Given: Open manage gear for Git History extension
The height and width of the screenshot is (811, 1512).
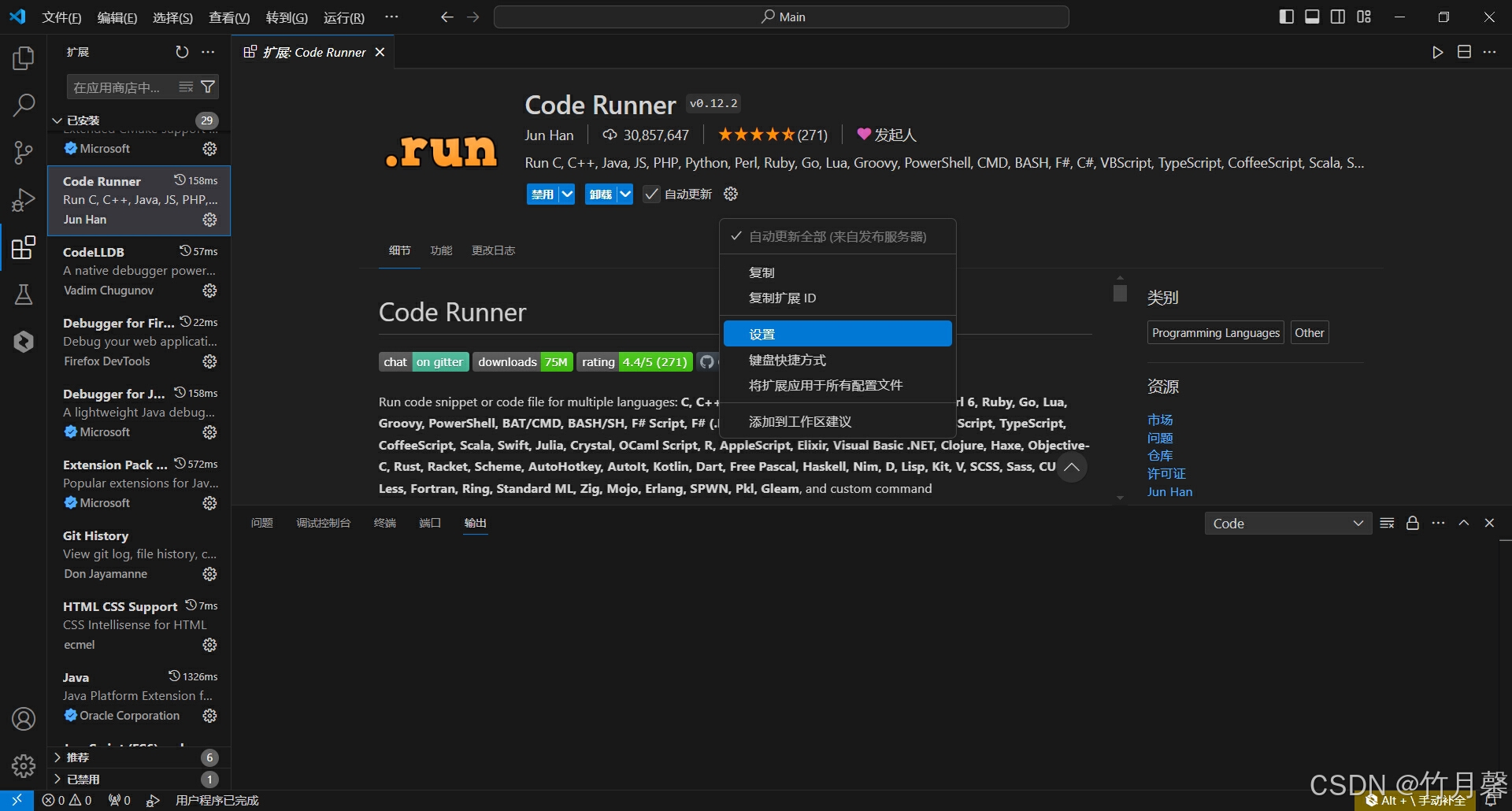Looking at the screenshot, I should (x=209, y=574).
